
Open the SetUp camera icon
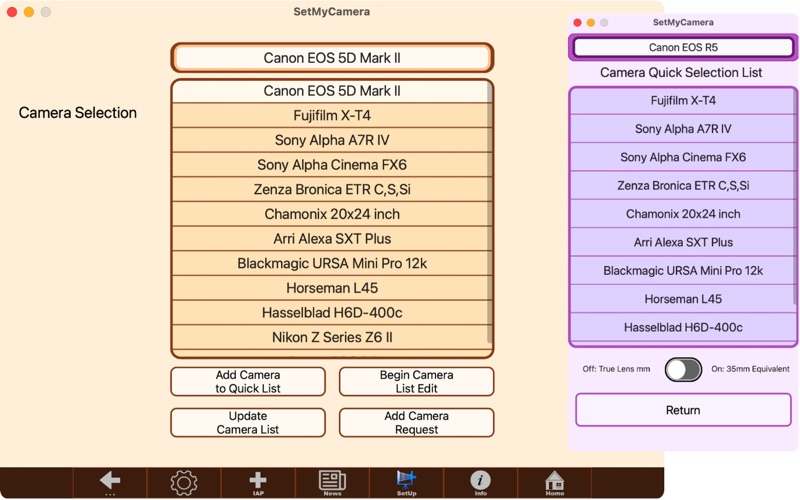(406, 482)
